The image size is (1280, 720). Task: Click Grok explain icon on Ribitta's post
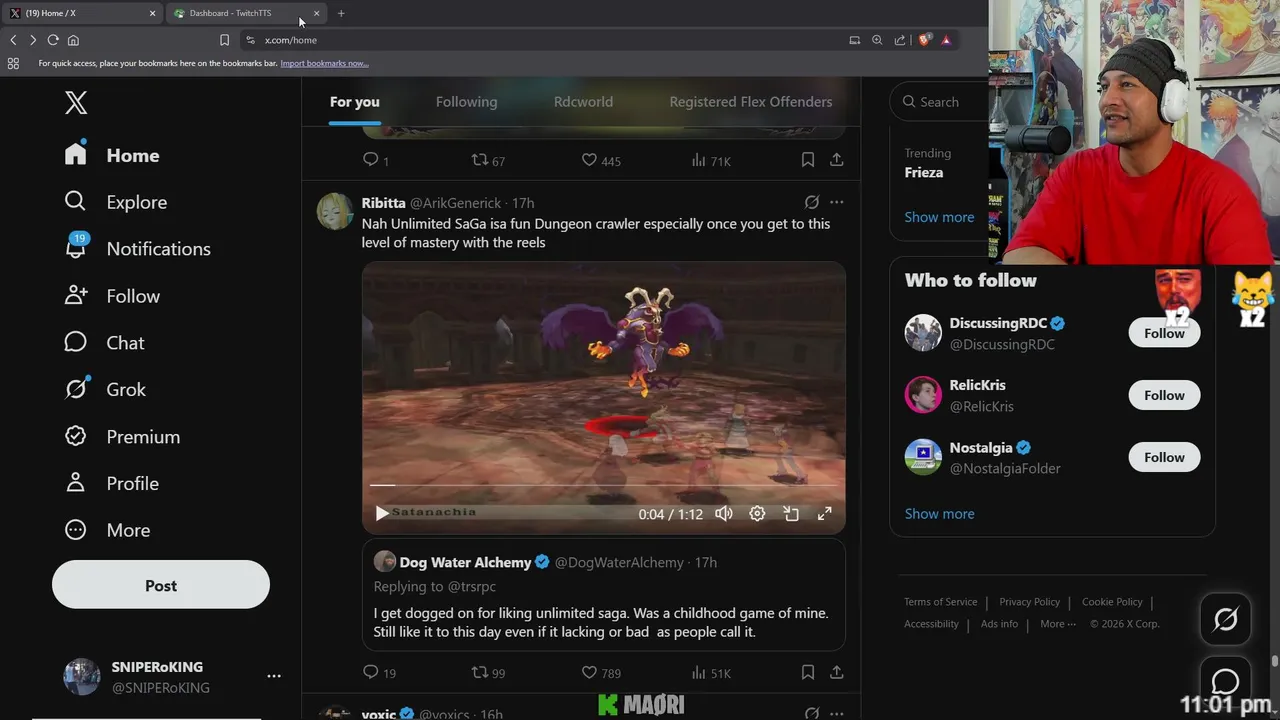tap(812, 202)
